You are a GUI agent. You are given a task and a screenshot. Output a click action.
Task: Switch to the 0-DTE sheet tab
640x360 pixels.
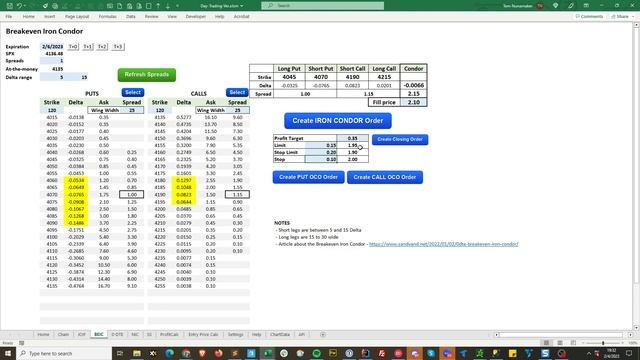click(x=117, y=335)
